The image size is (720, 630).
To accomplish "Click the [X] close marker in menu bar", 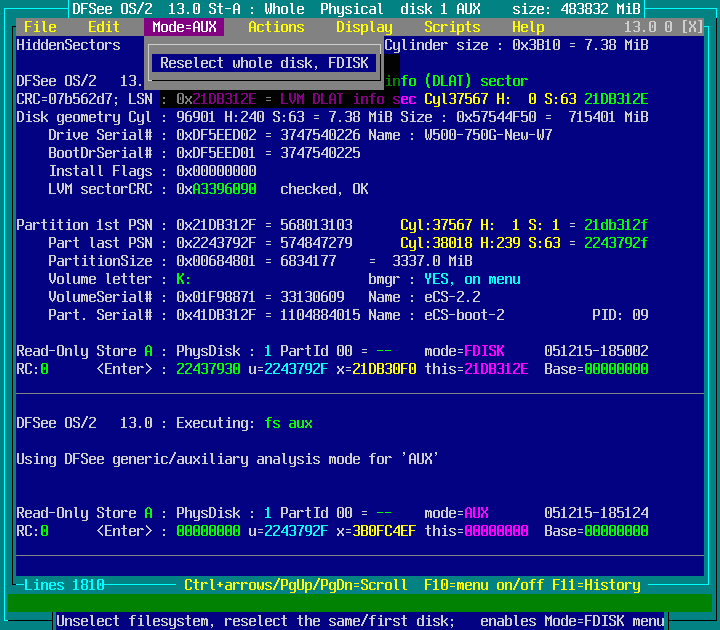I will click(x=691, y=27).
